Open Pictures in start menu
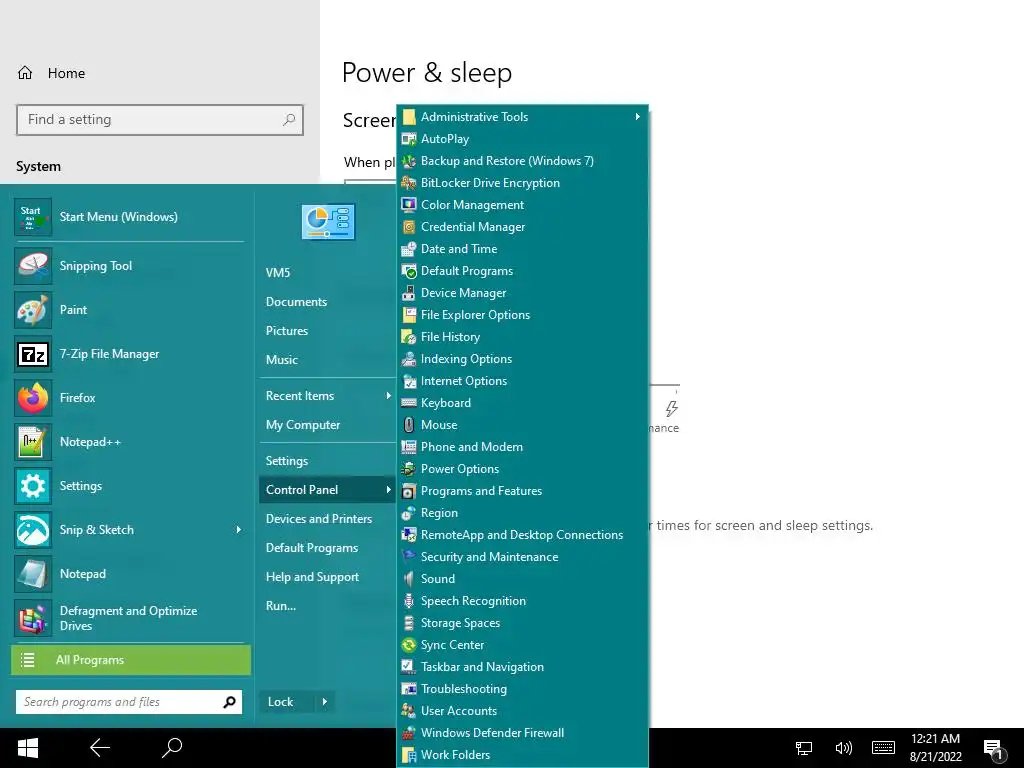The height and width of the screenshot is (768, 1024). (287, 330)
